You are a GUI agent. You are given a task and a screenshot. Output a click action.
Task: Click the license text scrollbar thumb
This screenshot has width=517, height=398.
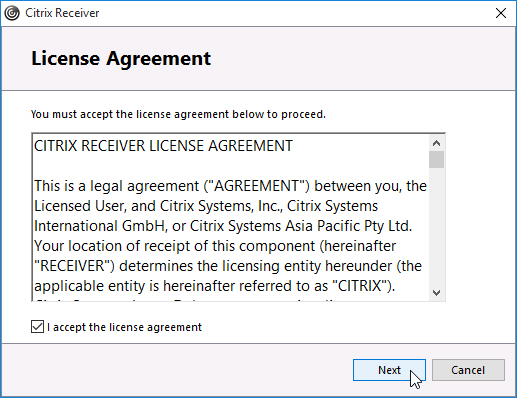(436, 160)
